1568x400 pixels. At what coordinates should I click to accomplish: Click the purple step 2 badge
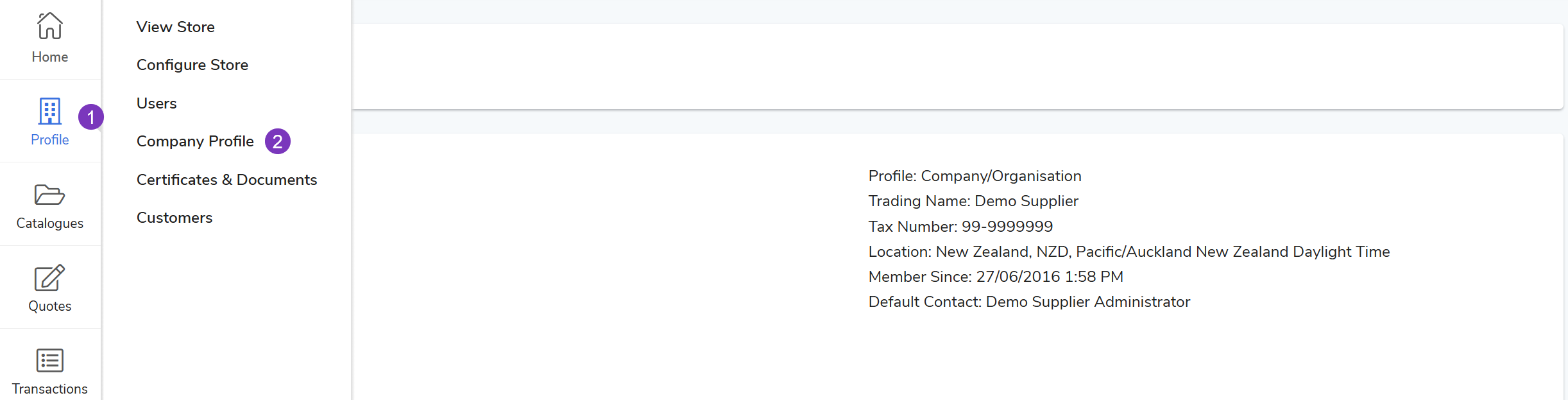click(278, 141)
